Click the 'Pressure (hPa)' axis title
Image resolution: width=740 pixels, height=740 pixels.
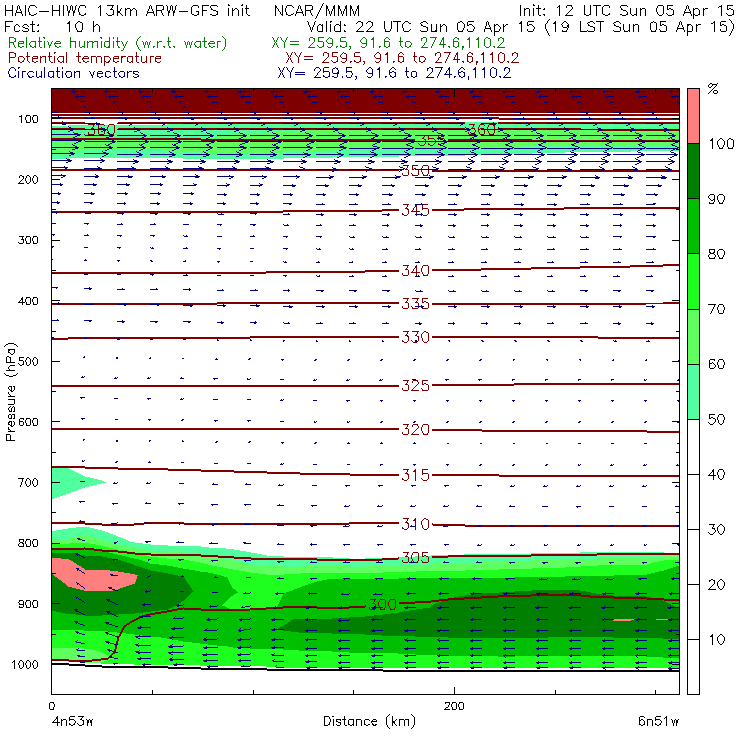pyautogui.click(x=10, y=392)
